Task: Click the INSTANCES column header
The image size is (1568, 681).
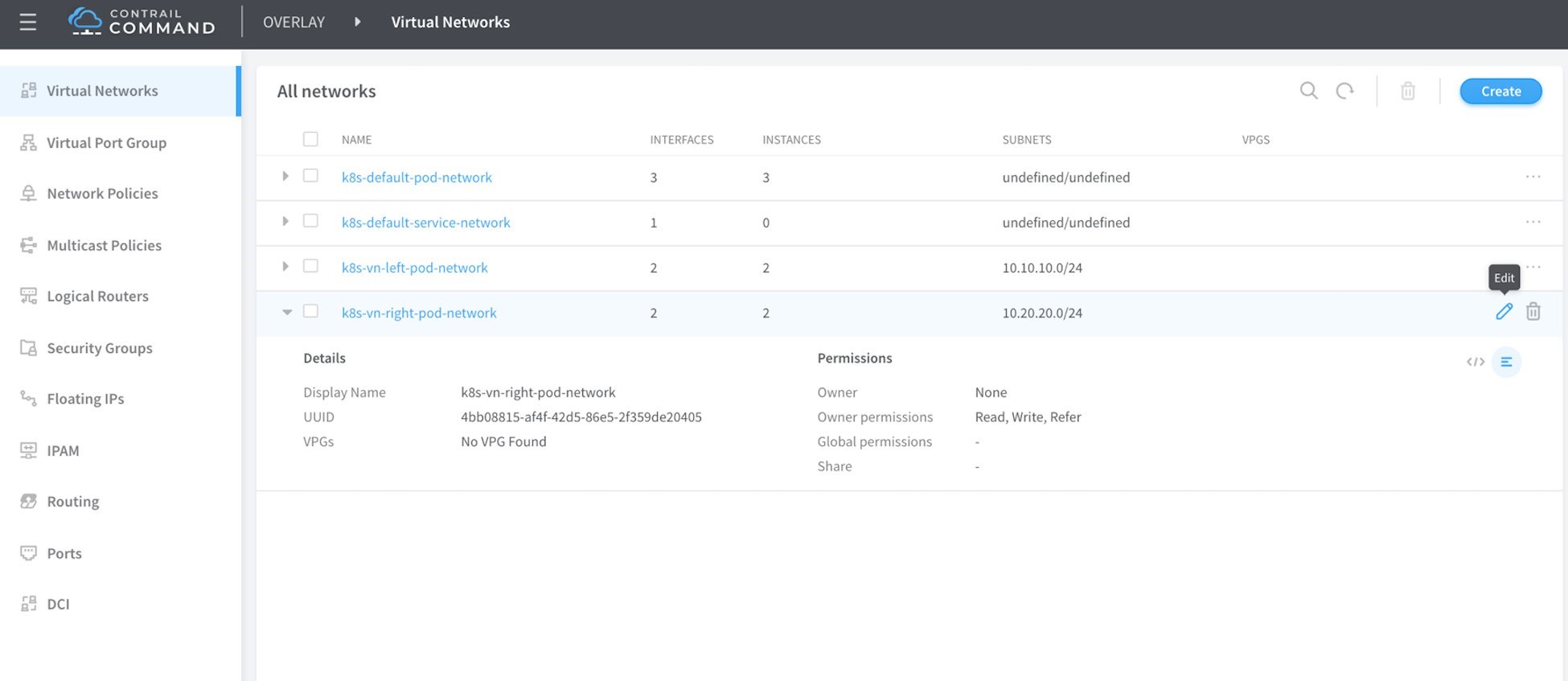Action: pos(791,139)
